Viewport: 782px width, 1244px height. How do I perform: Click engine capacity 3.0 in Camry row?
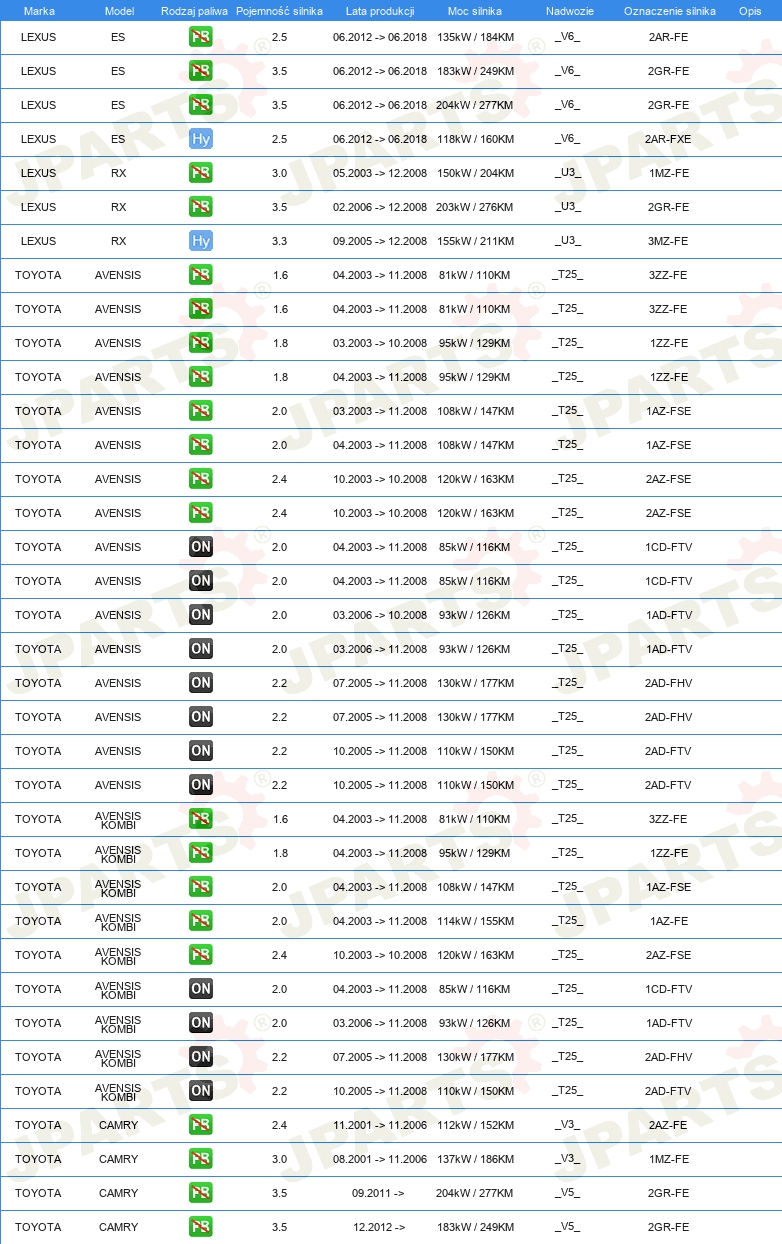[279, 1159]
